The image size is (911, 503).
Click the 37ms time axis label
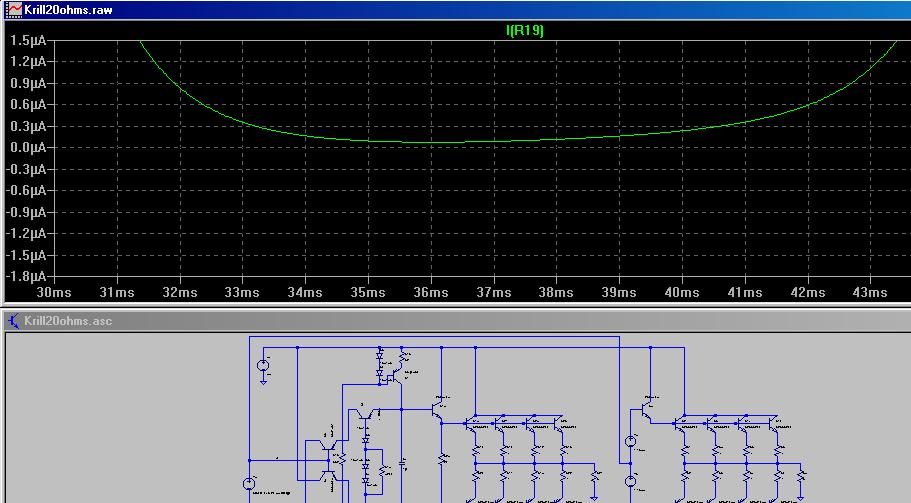[x=493, y=292]
